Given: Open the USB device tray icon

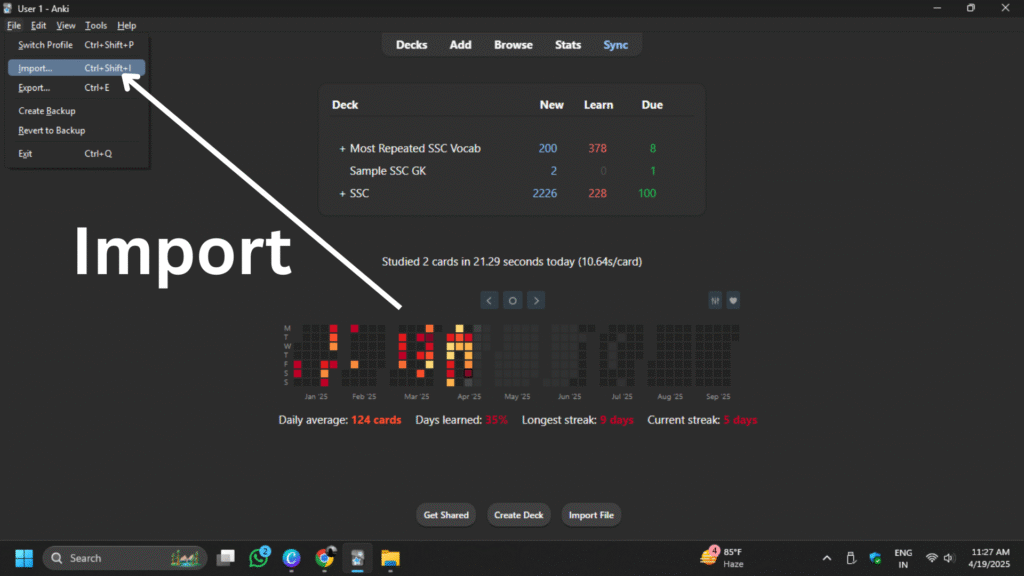Looking at the screenshot, I should (851, 558).
